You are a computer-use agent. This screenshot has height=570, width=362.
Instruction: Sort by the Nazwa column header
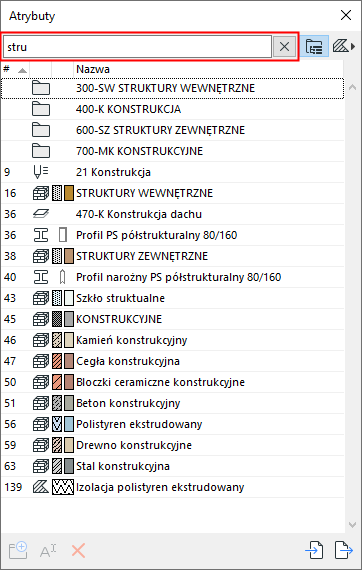(x=208, y=69)
